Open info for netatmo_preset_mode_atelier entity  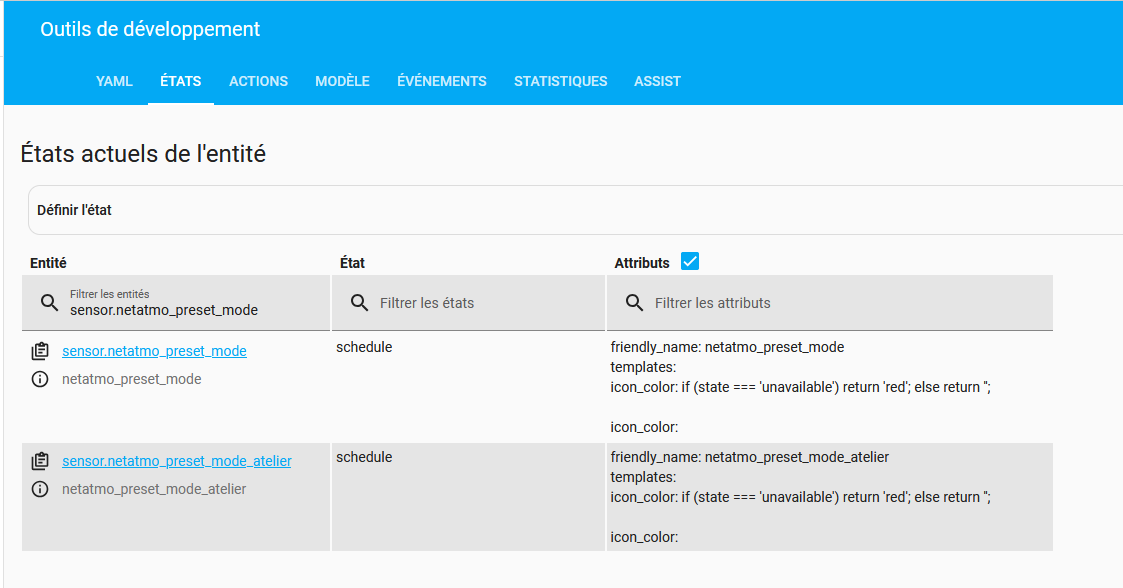(x=40, y=490)
